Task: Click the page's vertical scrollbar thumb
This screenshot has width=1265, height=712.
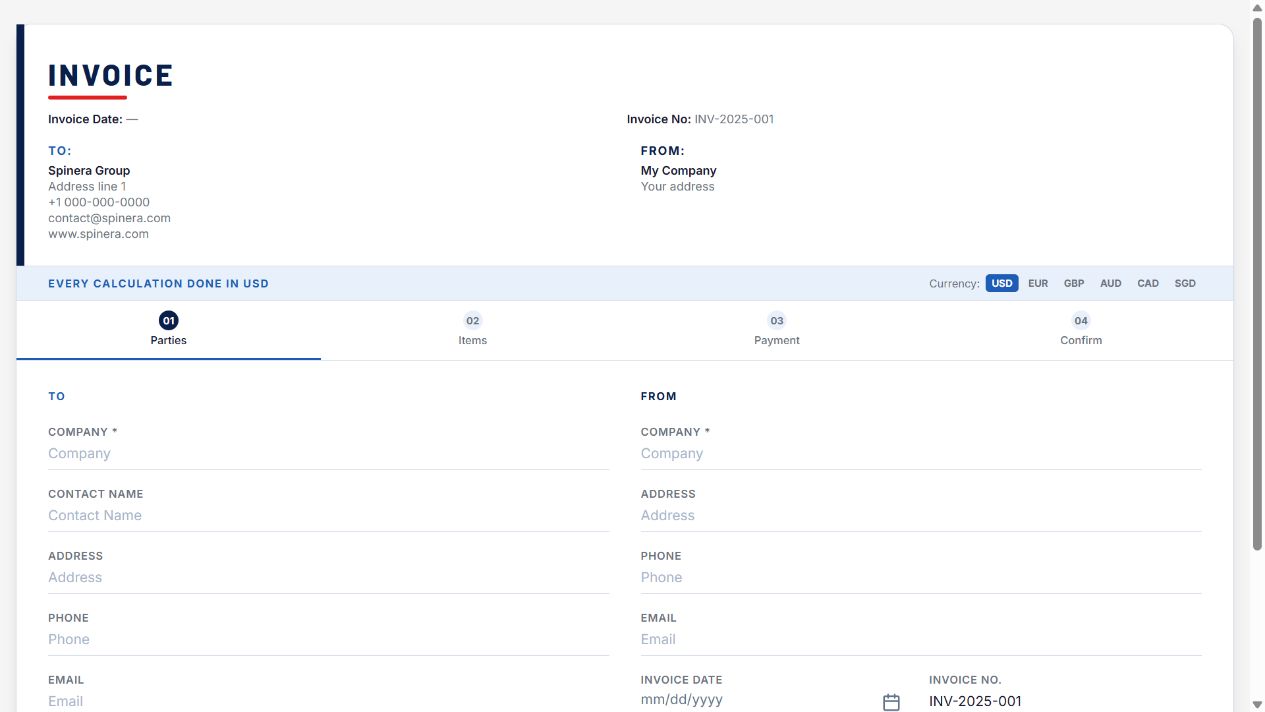Action: (1257, 282)
